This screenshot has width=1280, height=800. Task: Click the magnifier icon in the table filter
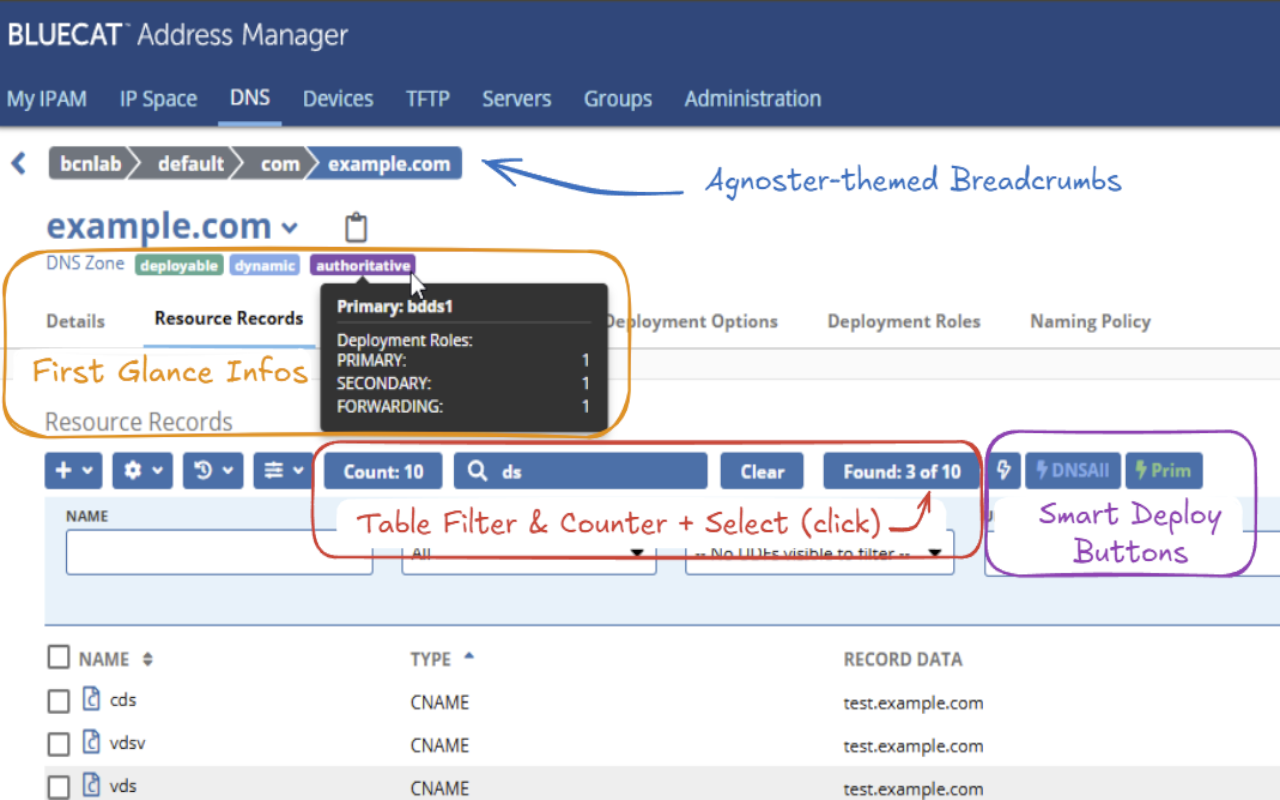click(478, 472)
